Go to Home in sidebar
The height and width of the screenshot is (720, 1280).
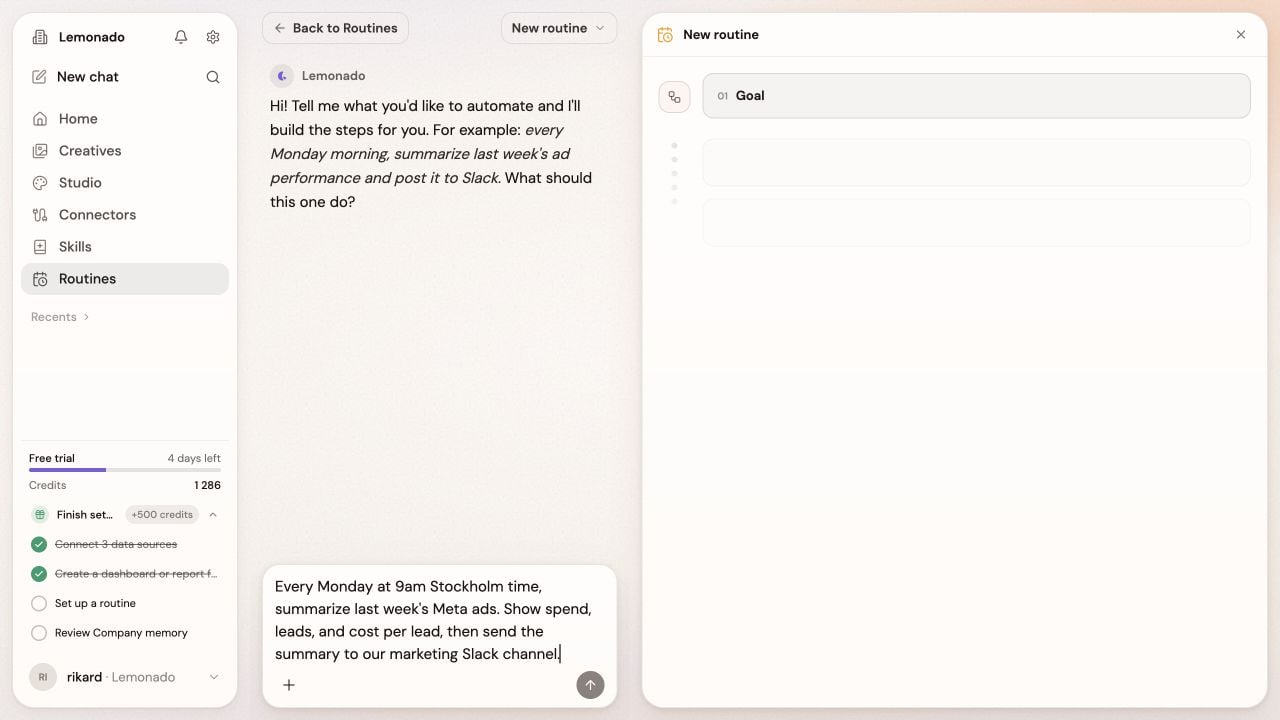tap(125, 119)
